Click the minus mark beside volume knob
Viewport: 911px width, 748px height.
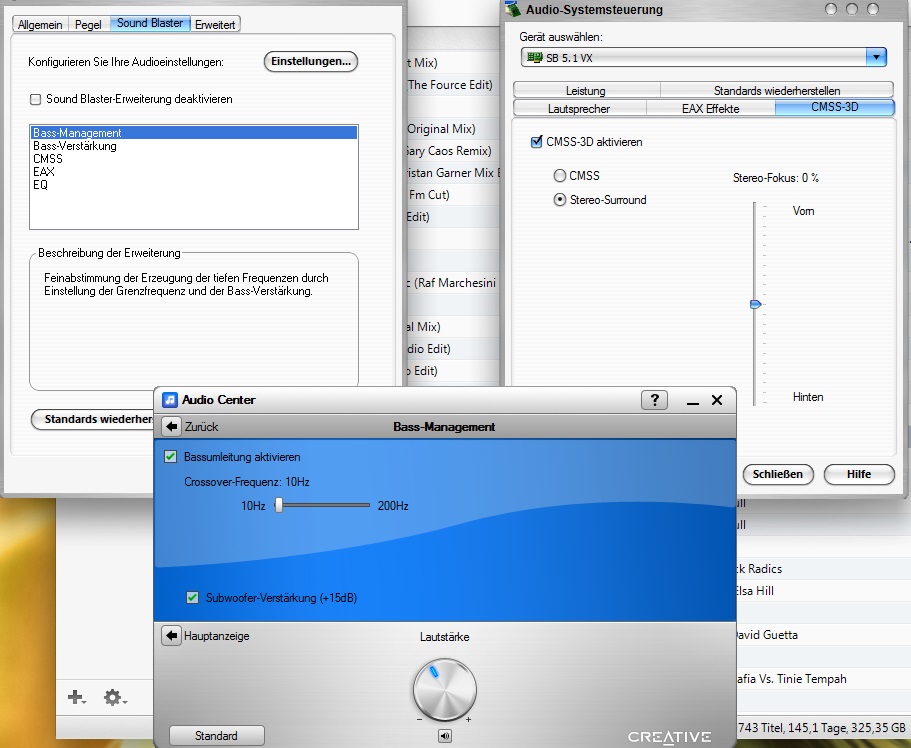(x=419, y=720)
